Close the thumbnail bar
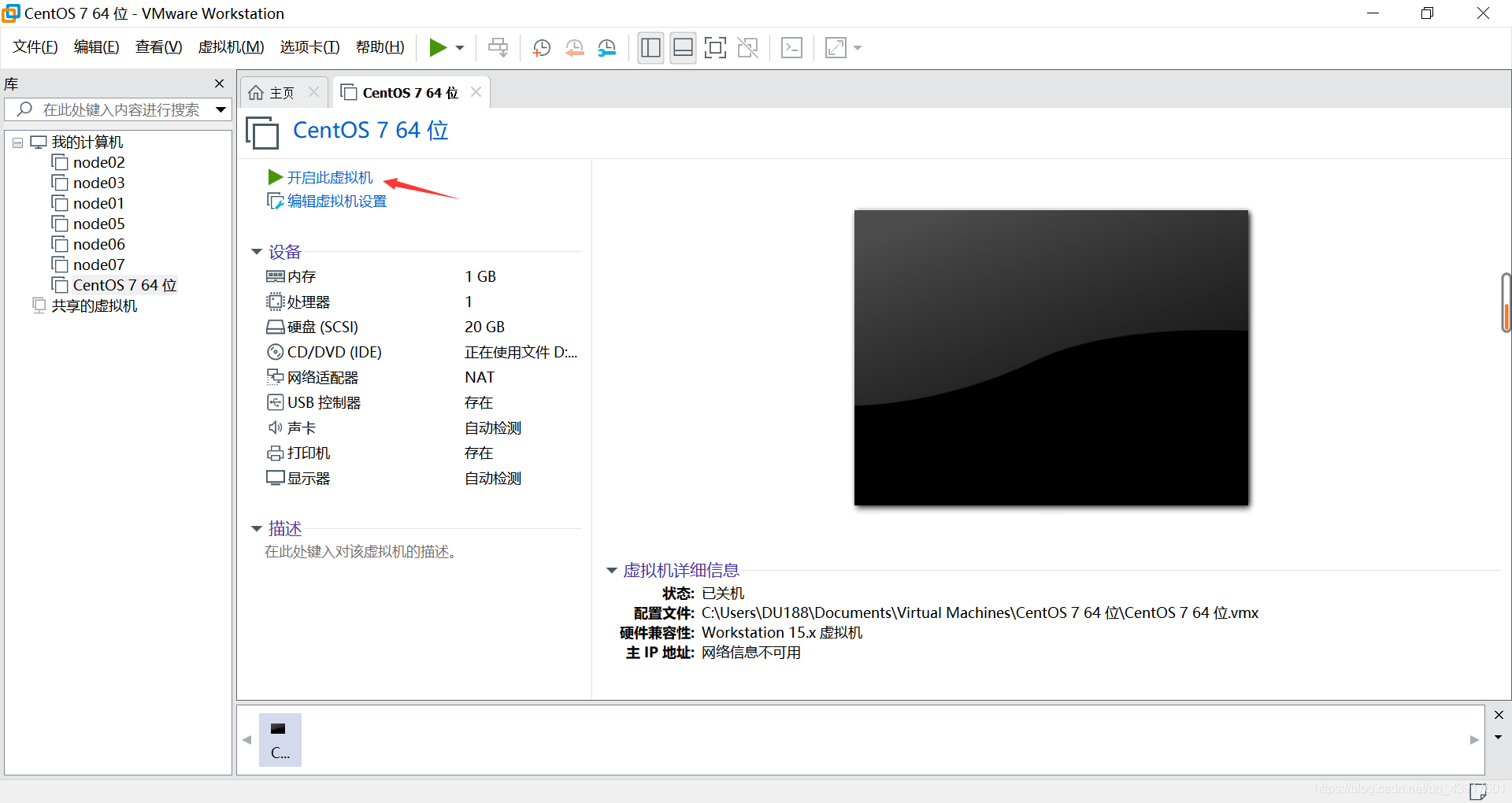This screenshot has height=803, width=1512. tap(1499, 715)
